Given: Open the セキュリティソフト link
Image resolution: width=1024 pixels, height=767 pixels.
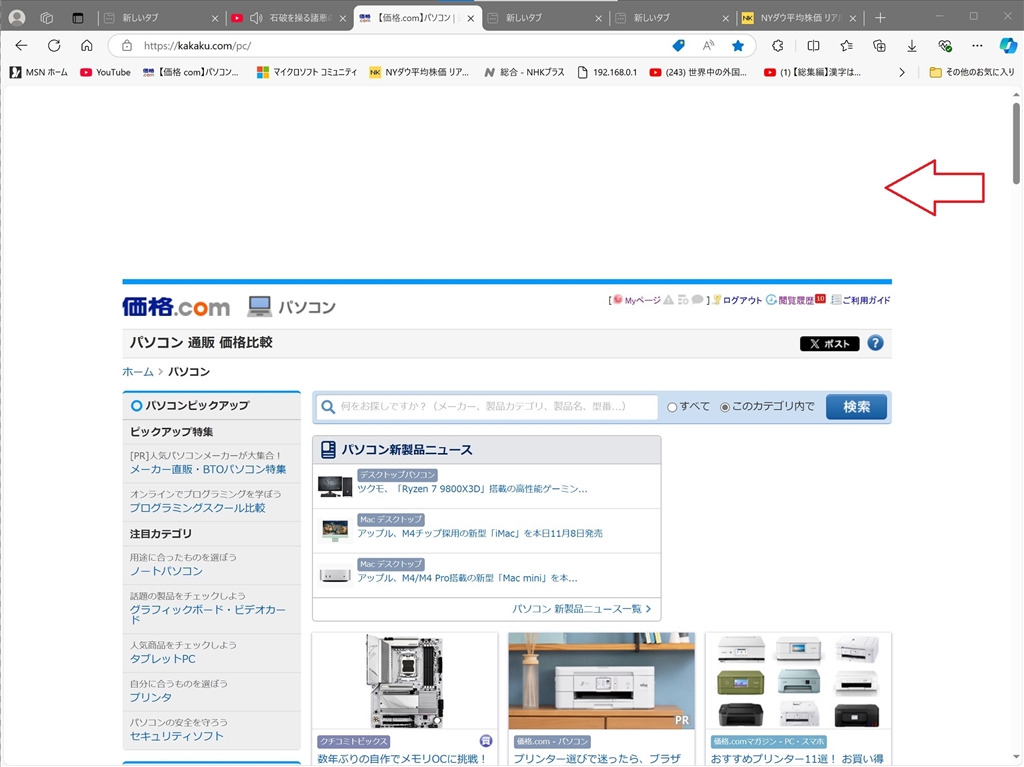Looking at the screenshot, I should 176,736.
